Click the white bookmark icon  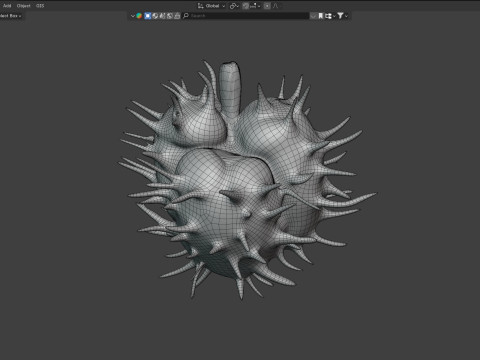[320, 16]
